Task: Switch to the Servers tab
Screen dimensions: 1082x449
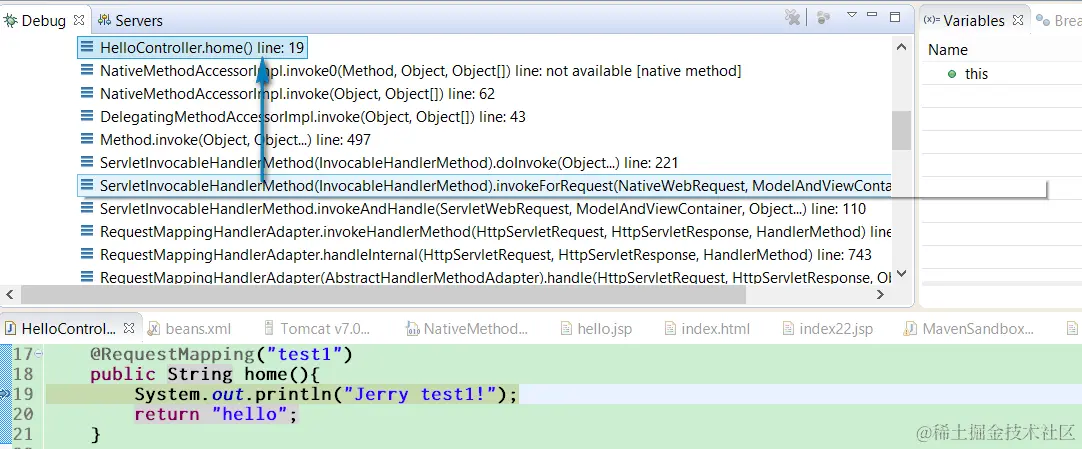Action: (x=139, y=21)
